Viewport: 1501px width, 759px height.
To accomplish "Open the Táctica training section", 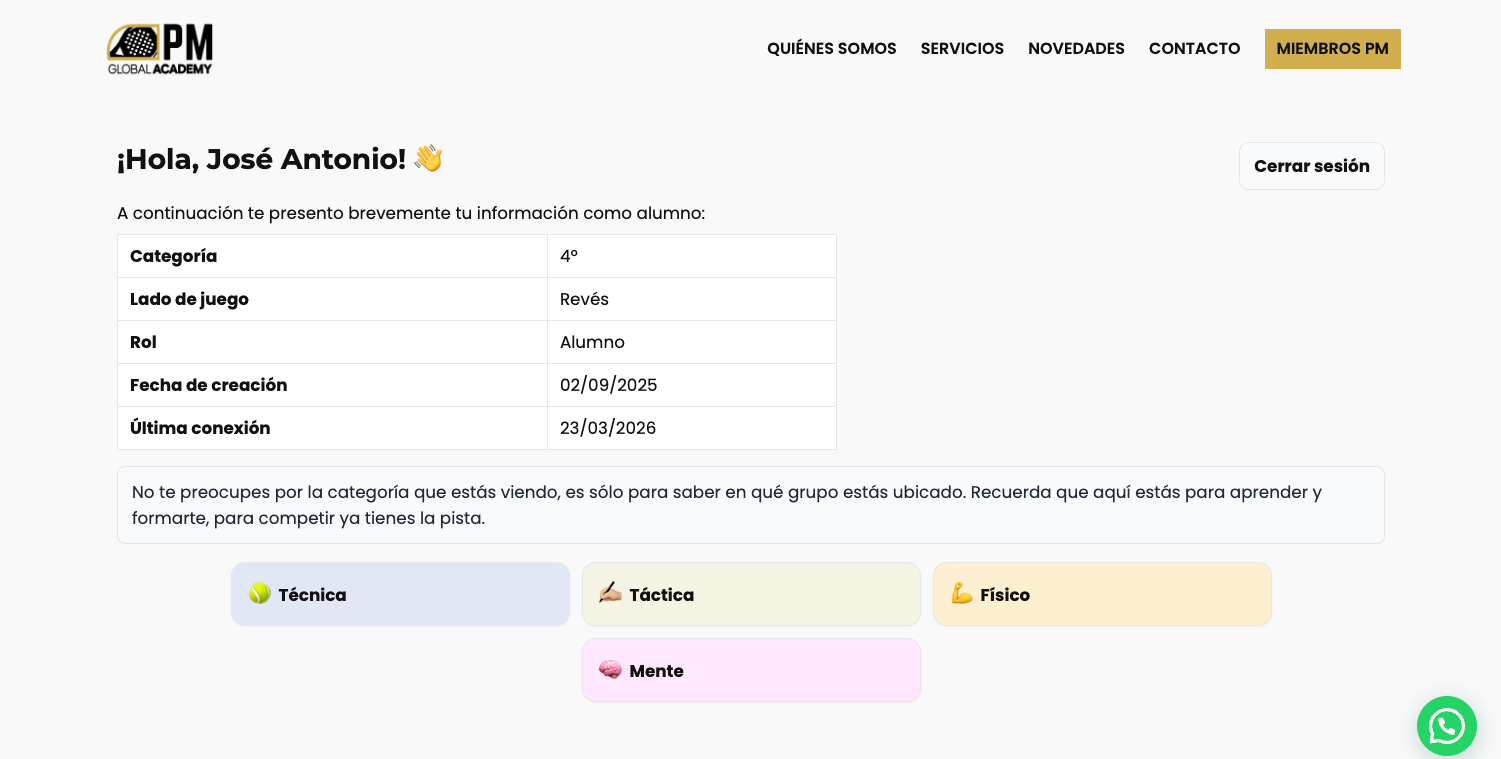I will coord(751,593).
